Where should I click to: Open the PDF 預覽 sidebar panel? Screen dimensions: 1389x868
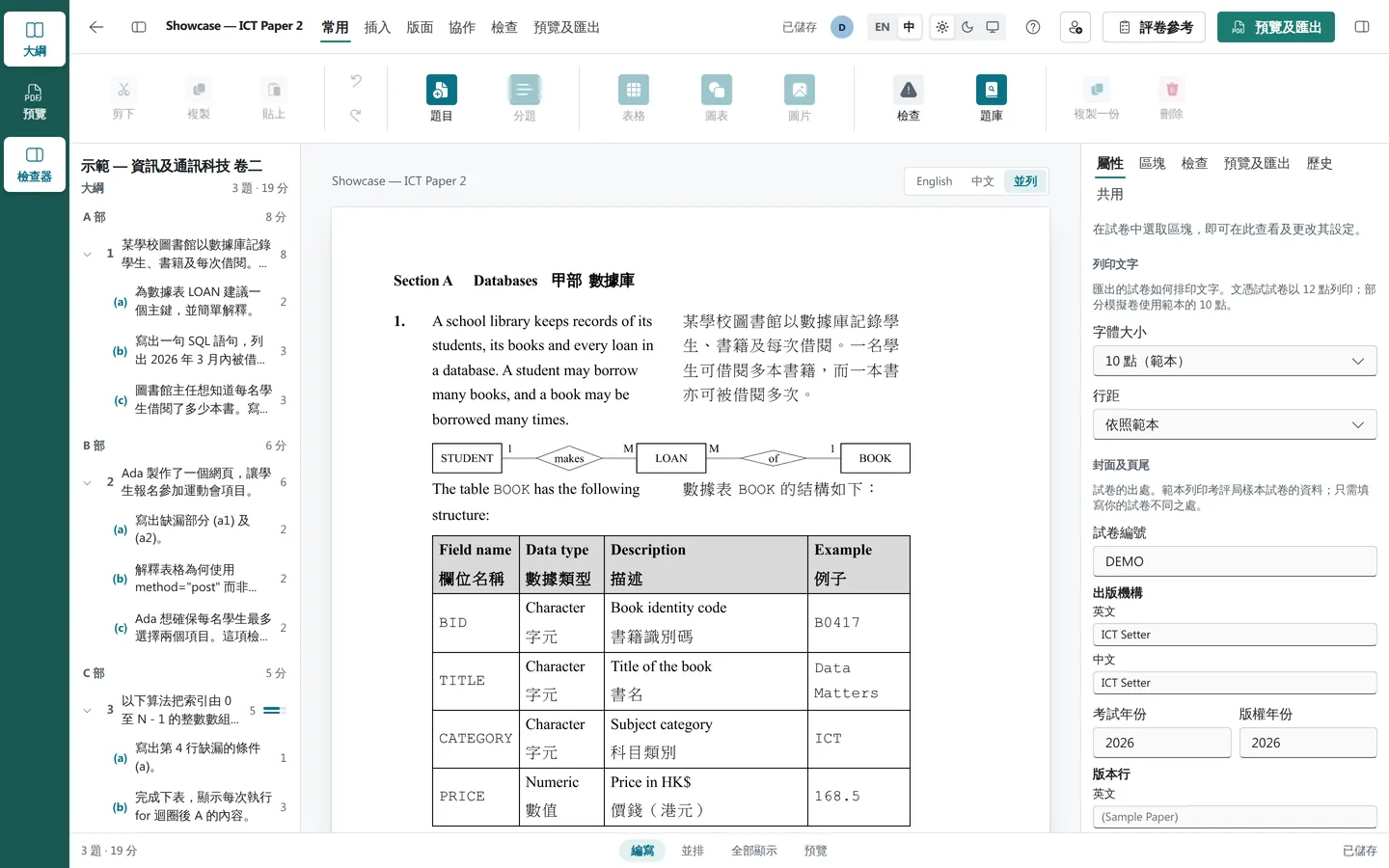point(35,101)
